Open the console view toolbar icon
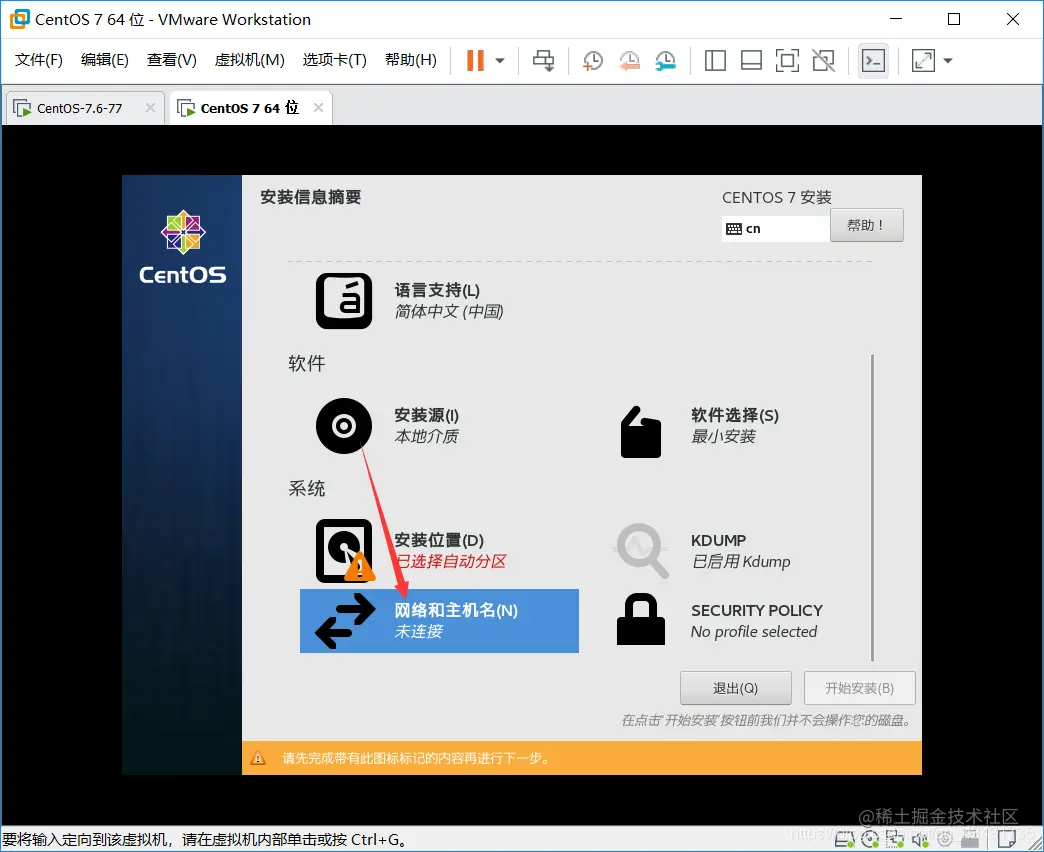This screenshot has height=852, width=1044. click(873, 61)
